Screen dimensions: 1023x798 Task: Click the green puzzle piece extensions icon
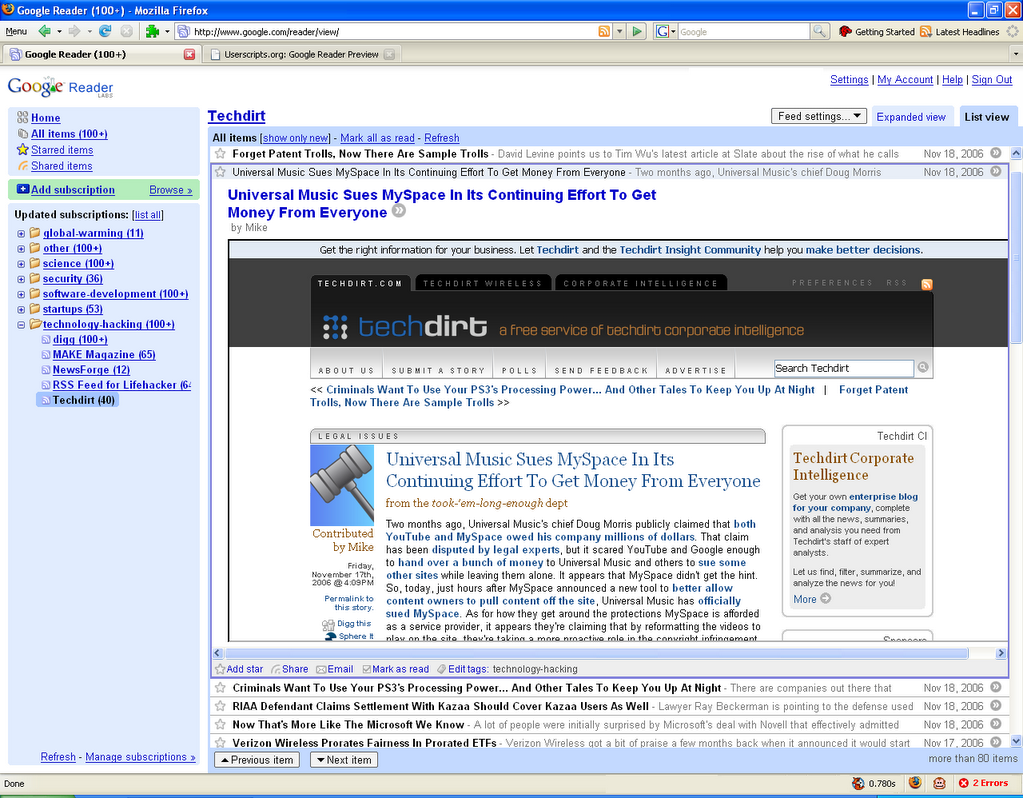coord(152,31)
